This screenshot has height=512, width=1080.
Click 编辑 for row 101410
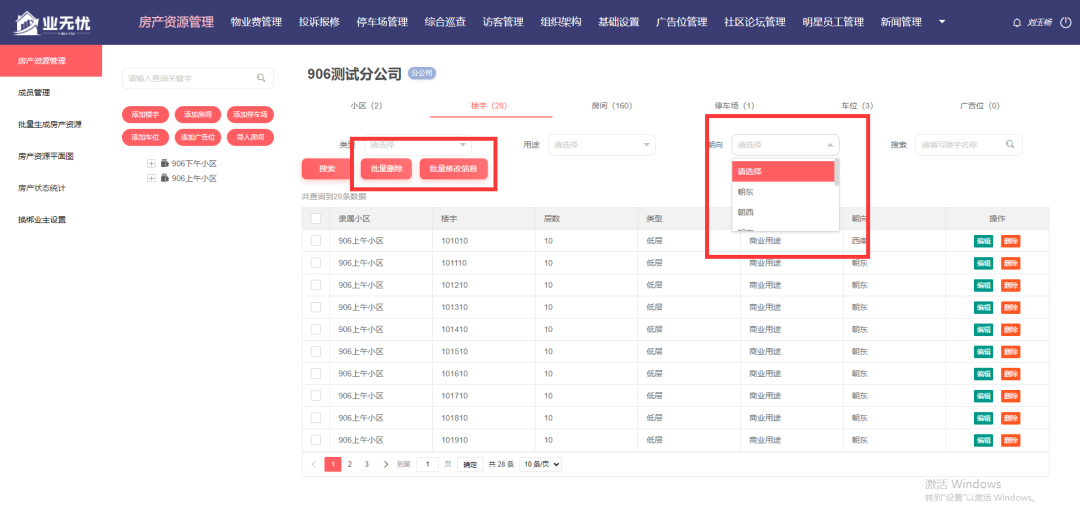[984, 329]
